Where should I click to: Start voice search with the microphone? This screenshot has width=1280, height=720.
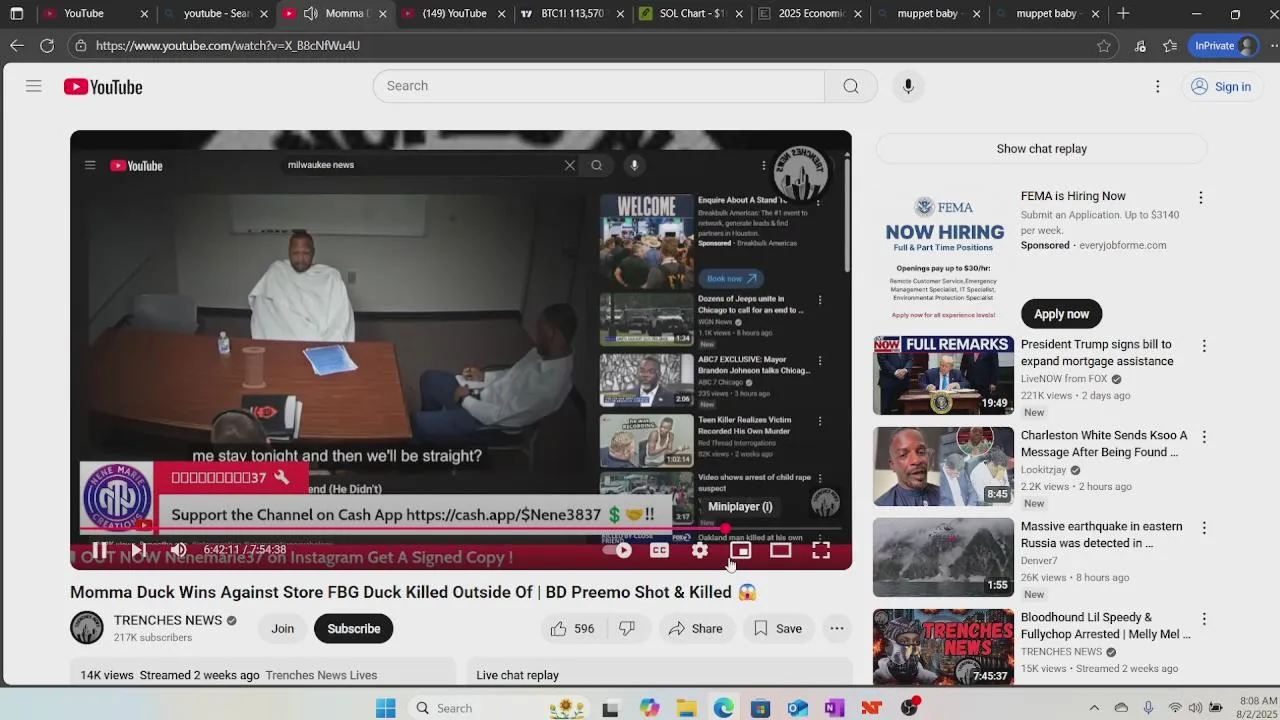click(908, 86)
